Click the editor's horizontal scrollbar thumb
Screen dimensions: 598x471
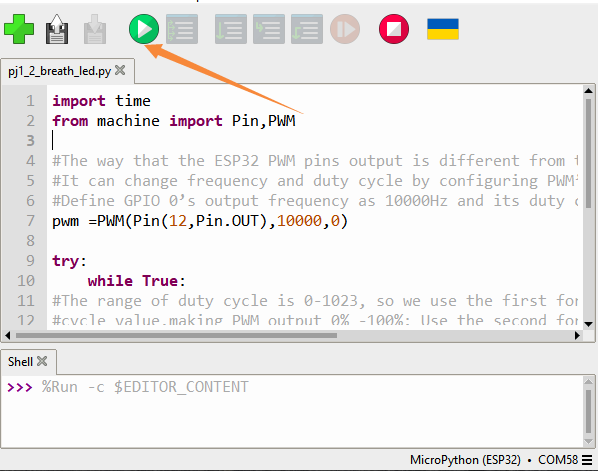176,336
